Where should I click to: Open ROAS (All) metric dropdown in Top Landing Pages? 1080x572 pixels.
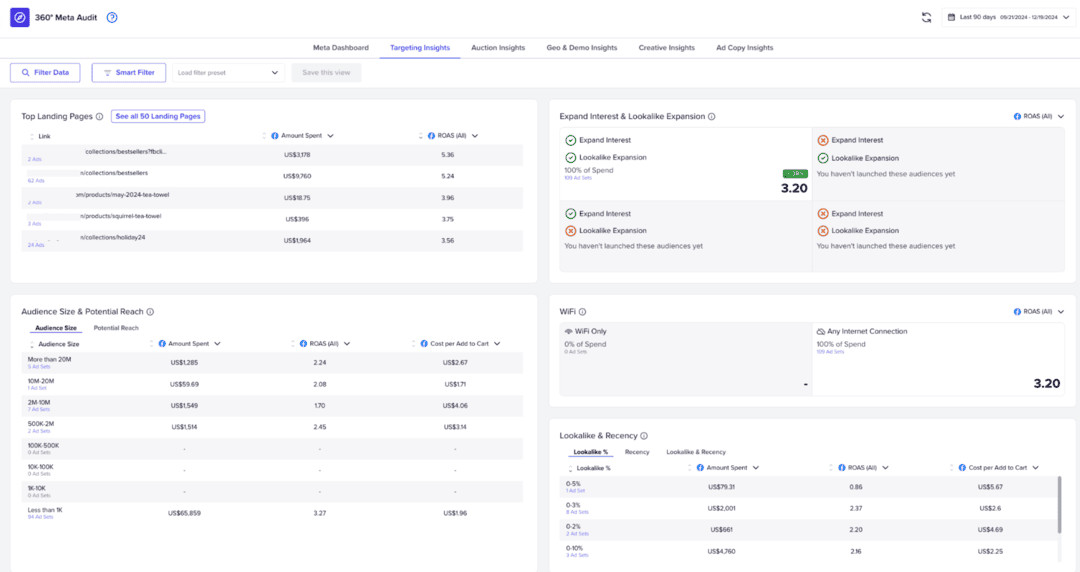(475, 136)
